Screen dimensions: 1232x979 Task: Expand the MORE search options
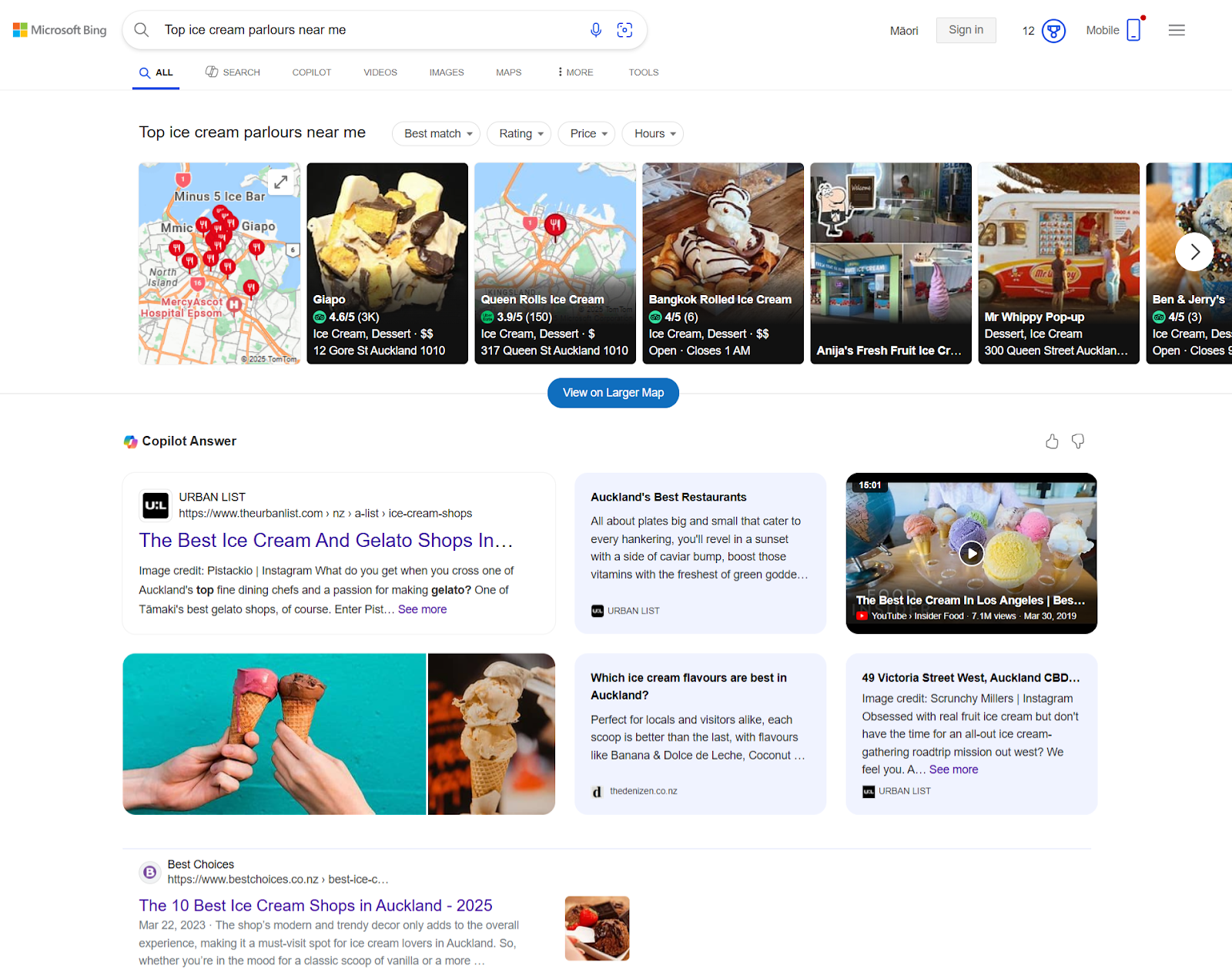[575, 72]
